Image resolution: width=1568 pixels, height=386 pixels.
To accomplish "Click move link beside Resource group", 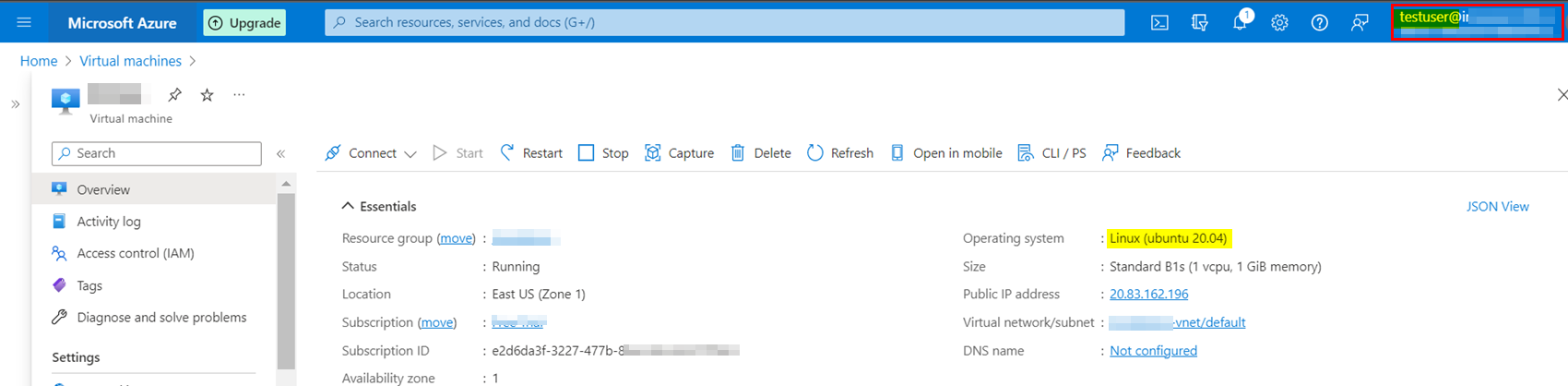I will click(456, 238).
